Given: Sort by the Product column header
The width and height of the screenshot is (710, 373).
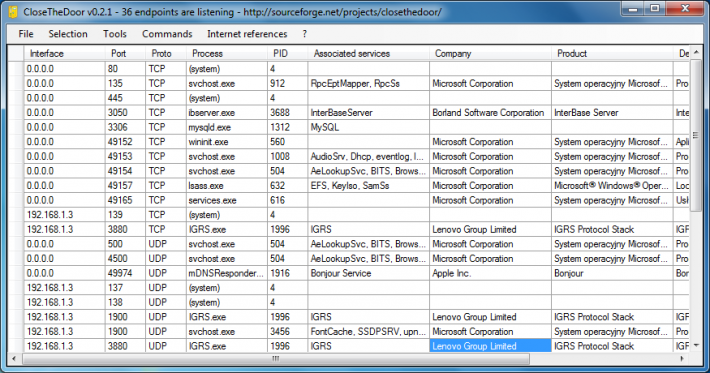Looking at the screenshot, I should [x=612, y=53].
